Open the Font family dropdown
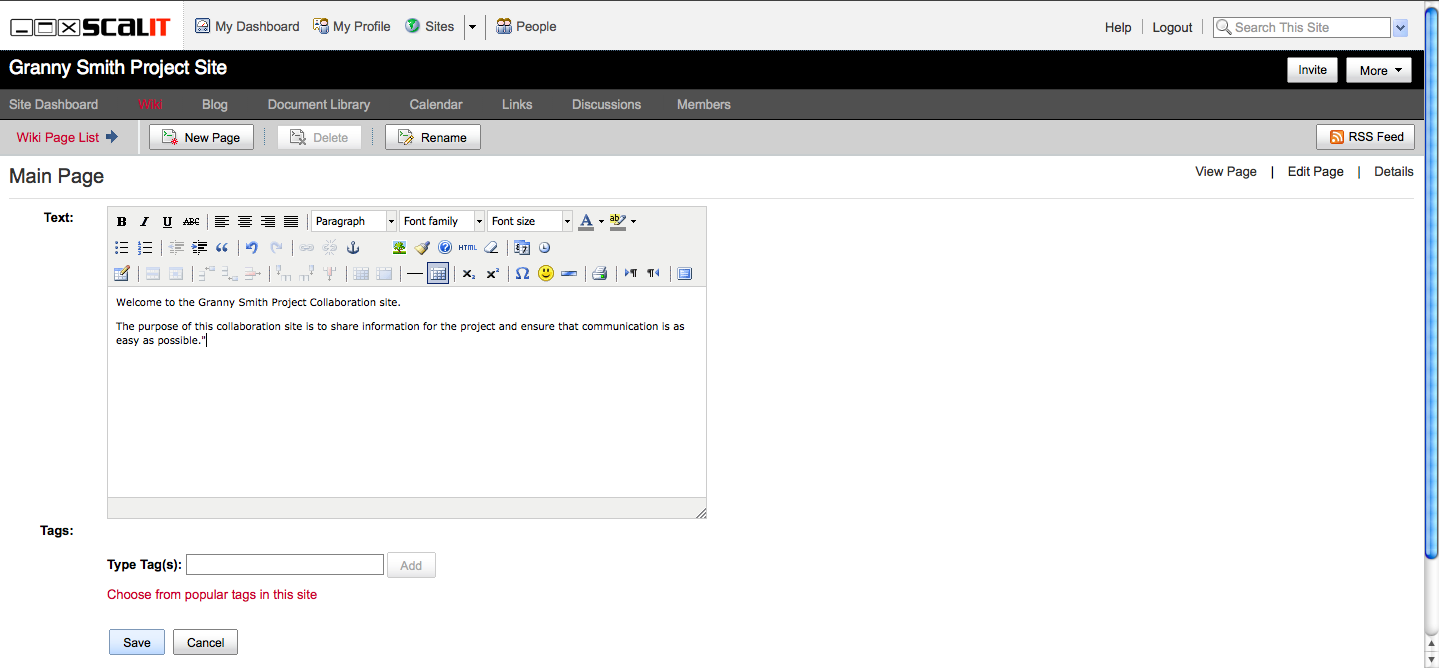 [x=442, y=222]
